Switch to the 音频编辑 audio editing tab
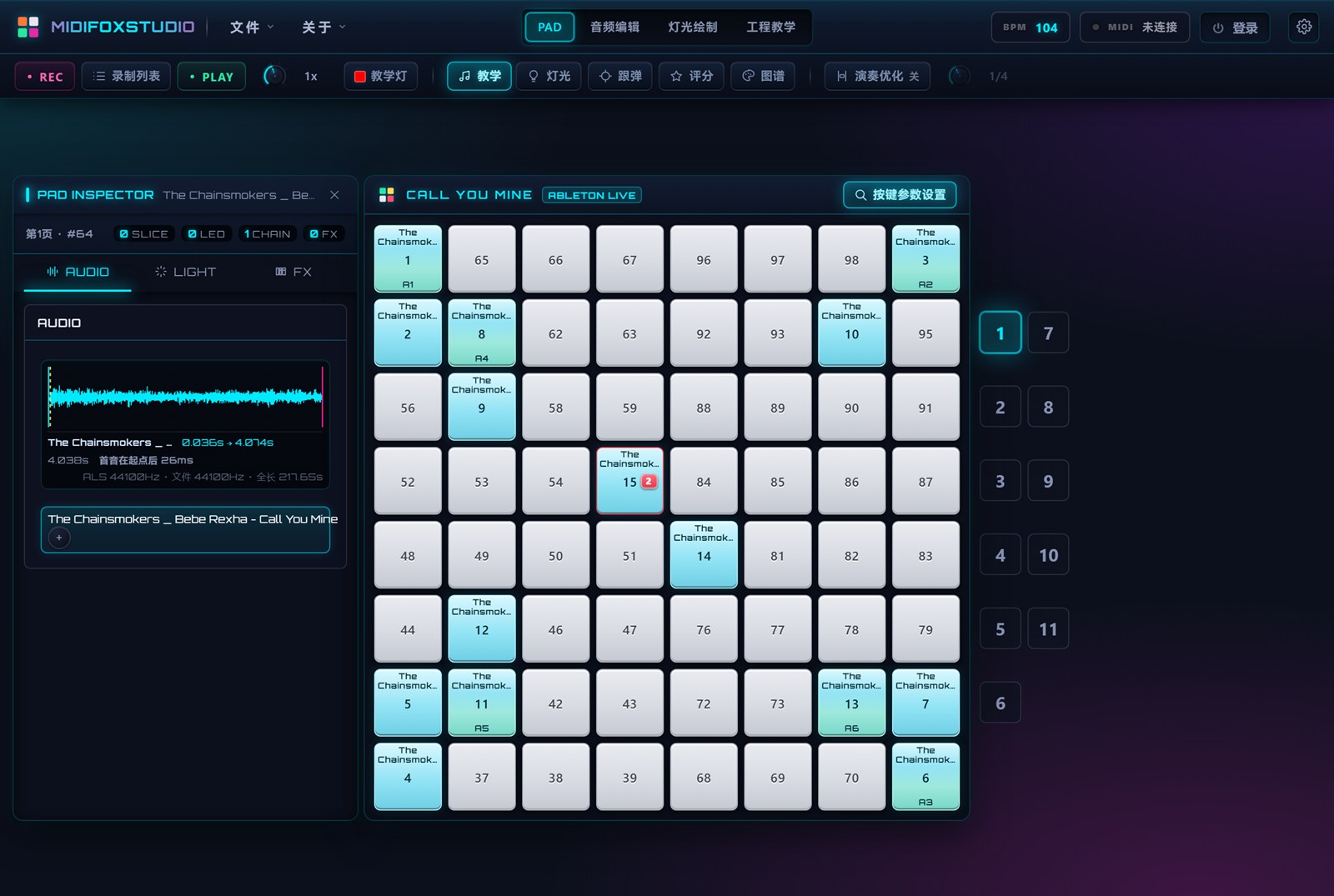1334x896 pixels. click(614, 28)
